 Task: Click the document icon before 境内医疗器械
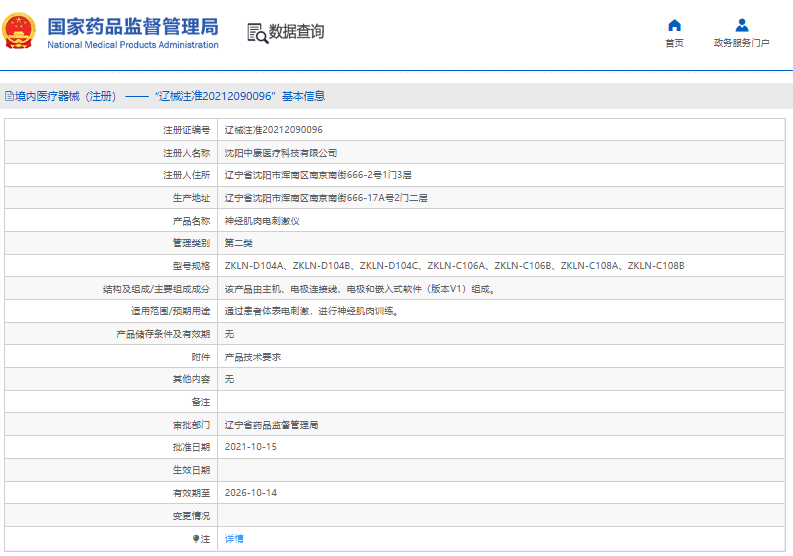[9, 96]
